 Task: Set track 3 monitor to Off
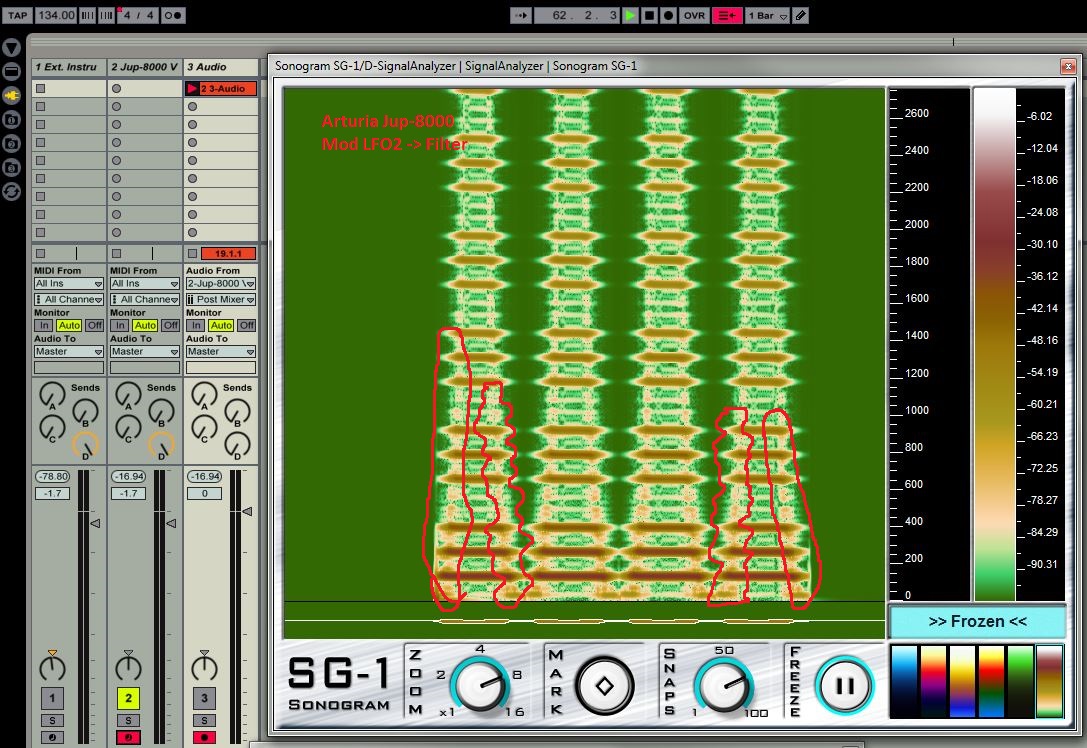pyautogui.click(x=247, y=325)
